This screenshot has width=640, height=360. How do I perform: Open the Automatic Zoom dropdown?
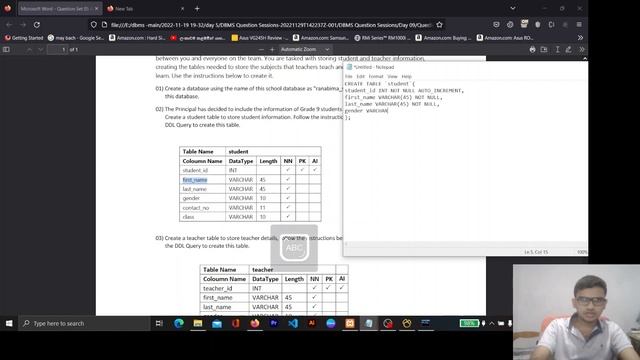(305, 49)
